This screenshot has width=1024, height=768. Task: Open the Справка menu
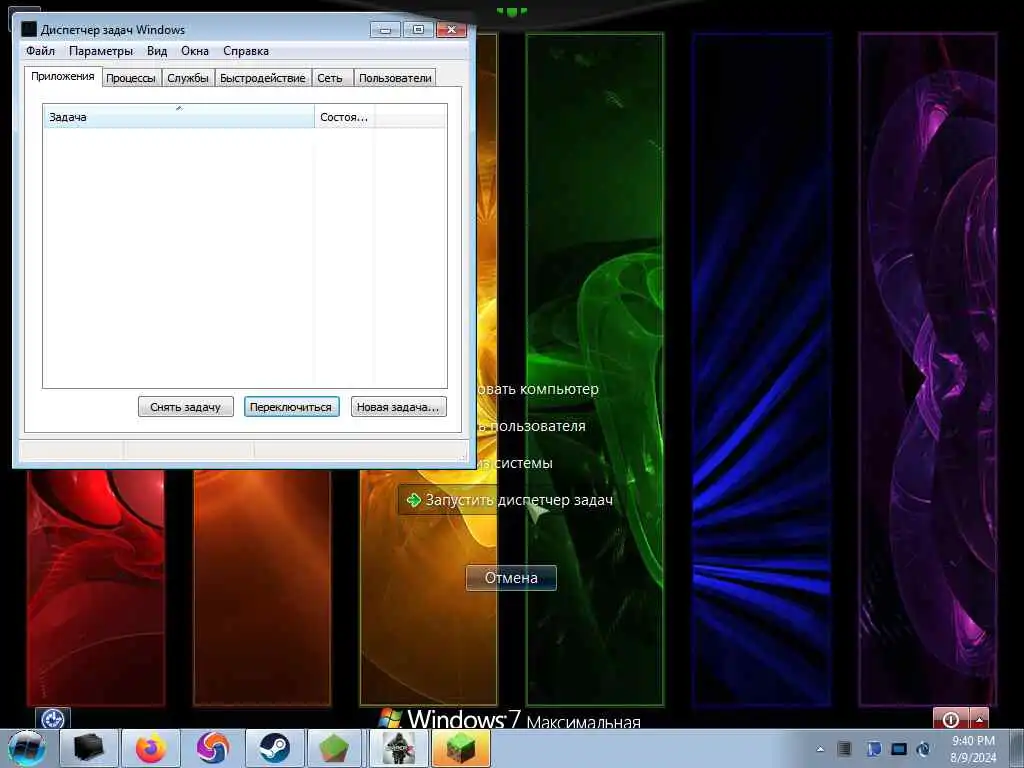point(246,51)
